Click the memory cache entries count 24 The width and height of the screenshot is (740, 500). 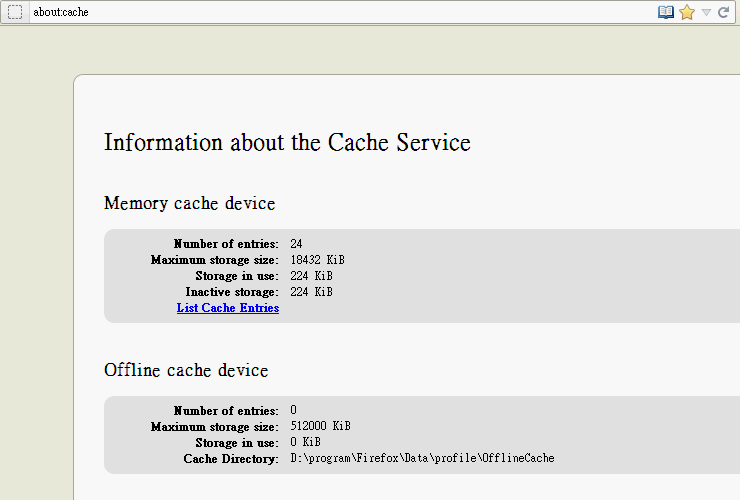click(x=297, y=244)
